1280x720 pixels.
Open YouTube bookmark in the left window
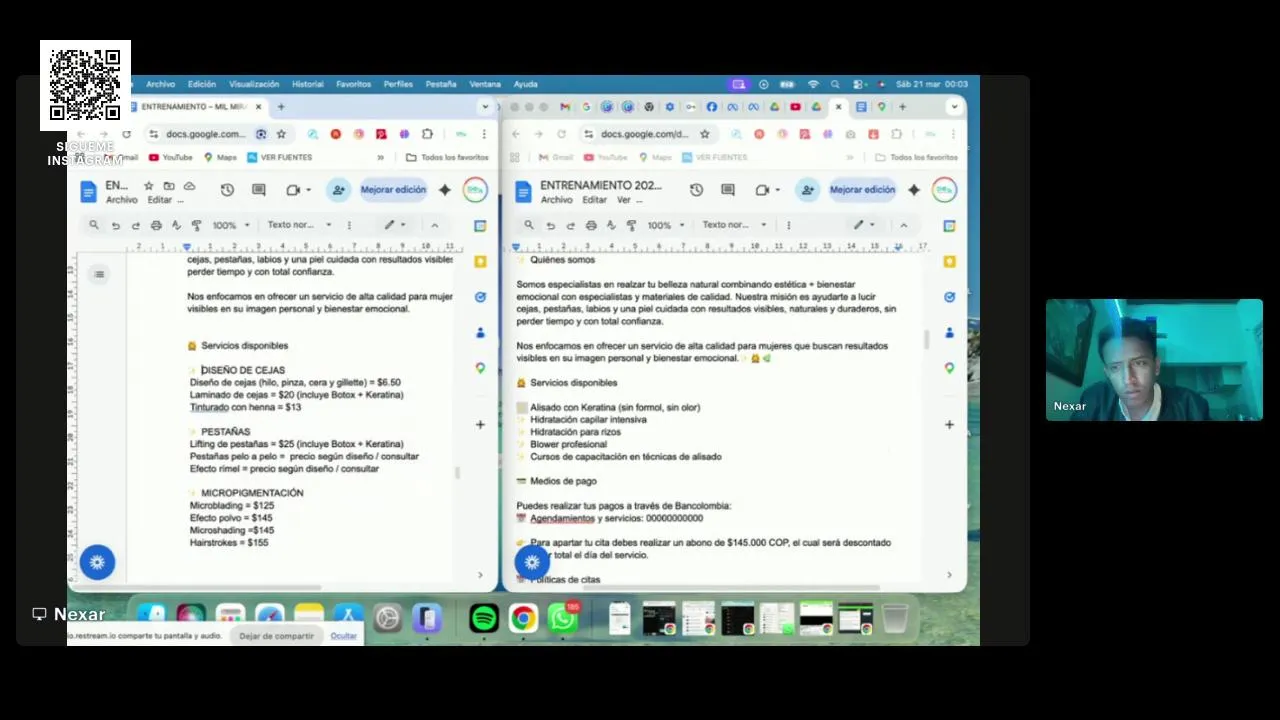click(170, 157)
